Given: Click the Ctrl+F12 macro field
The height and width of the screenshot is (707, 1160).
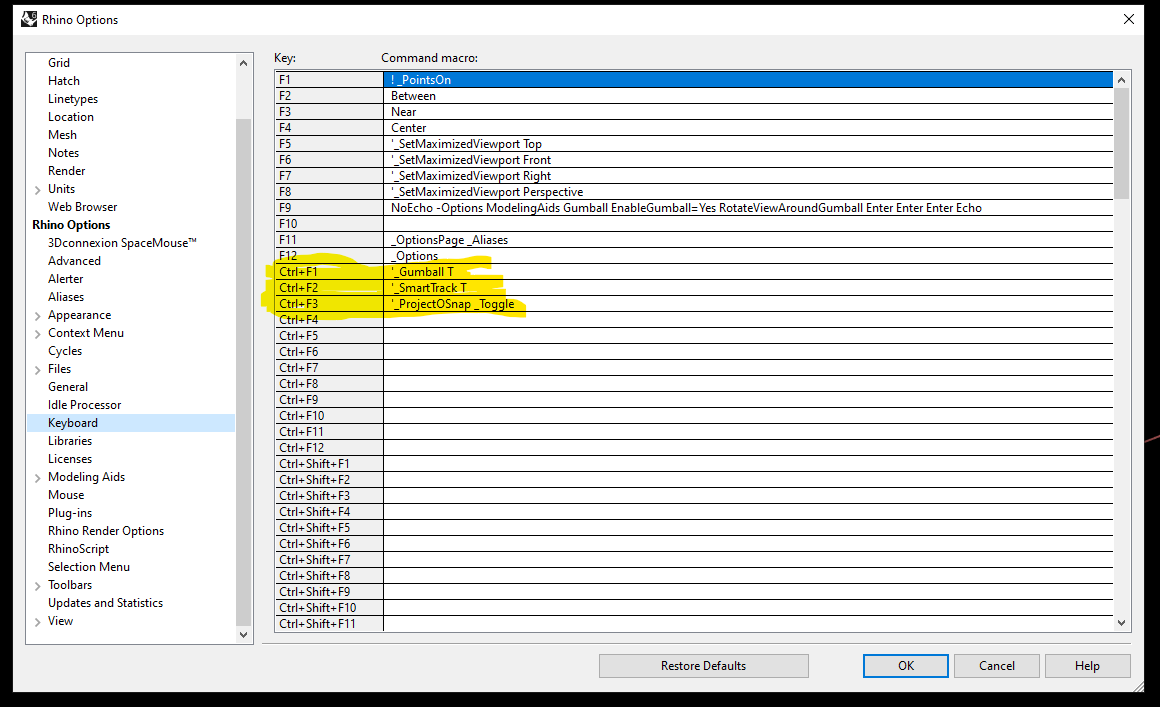Looking at the screenshot, I should [748, 448].
